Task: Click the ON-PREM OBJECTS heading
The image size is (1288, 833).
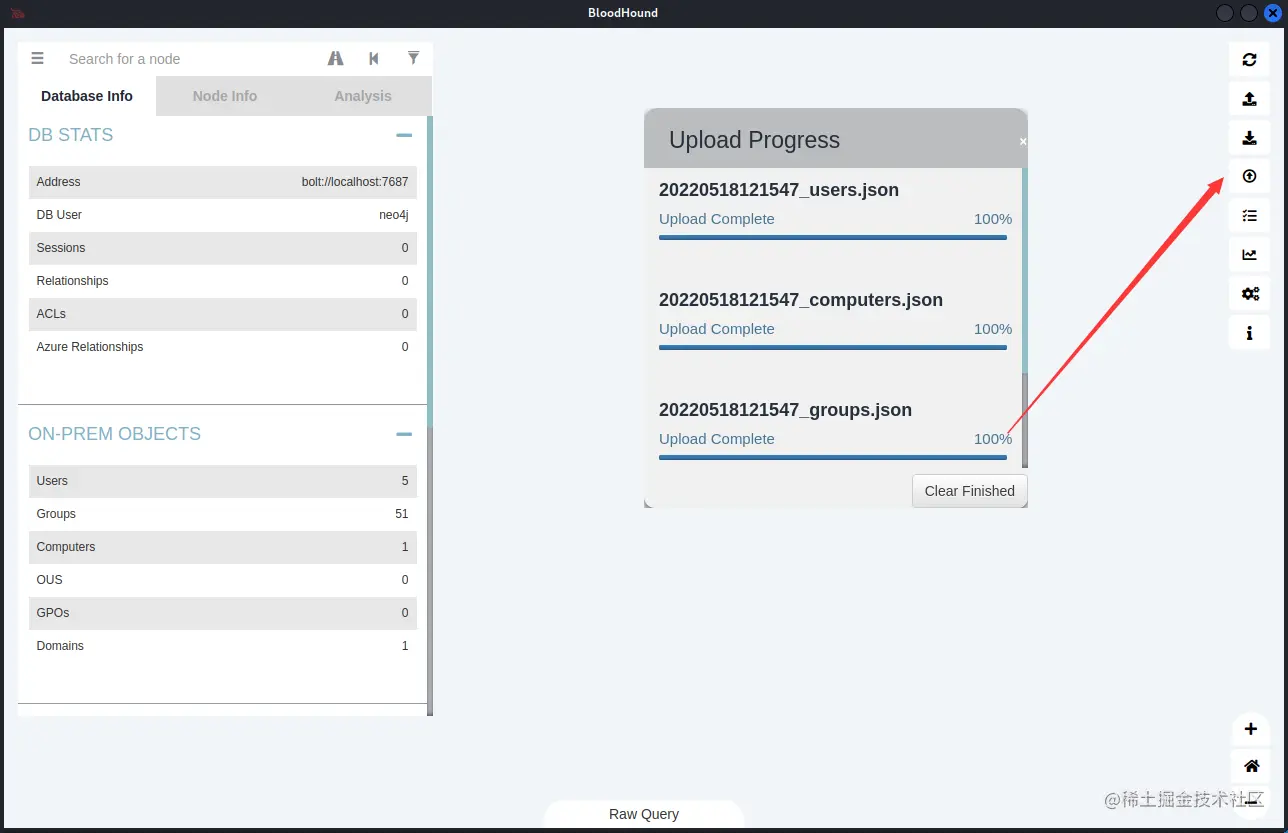Action: click(x=115, y=434)
